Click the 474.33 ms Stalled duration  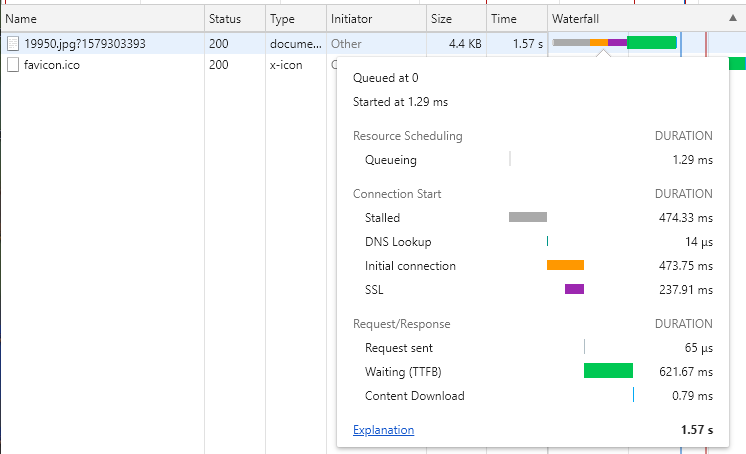[x=686, y=218]
